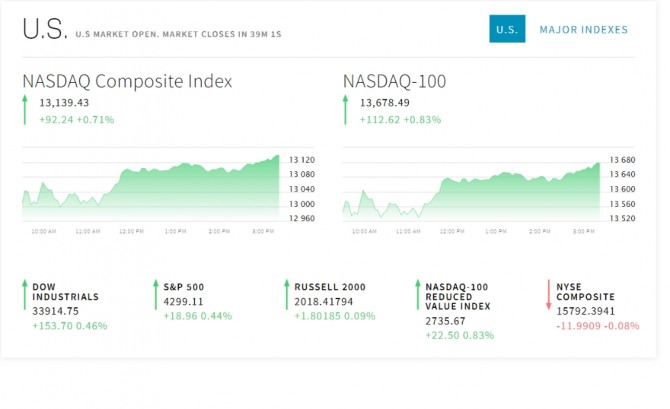Viewport: 670px width, 409px height.
Task: Select the U.S. tab button
Action: pyautogui.click(x=507, y=30)
